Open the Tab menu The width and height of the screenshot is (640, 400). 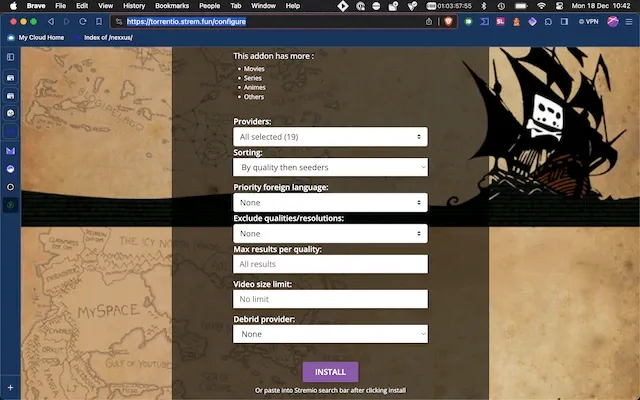[x=236, y=6]
